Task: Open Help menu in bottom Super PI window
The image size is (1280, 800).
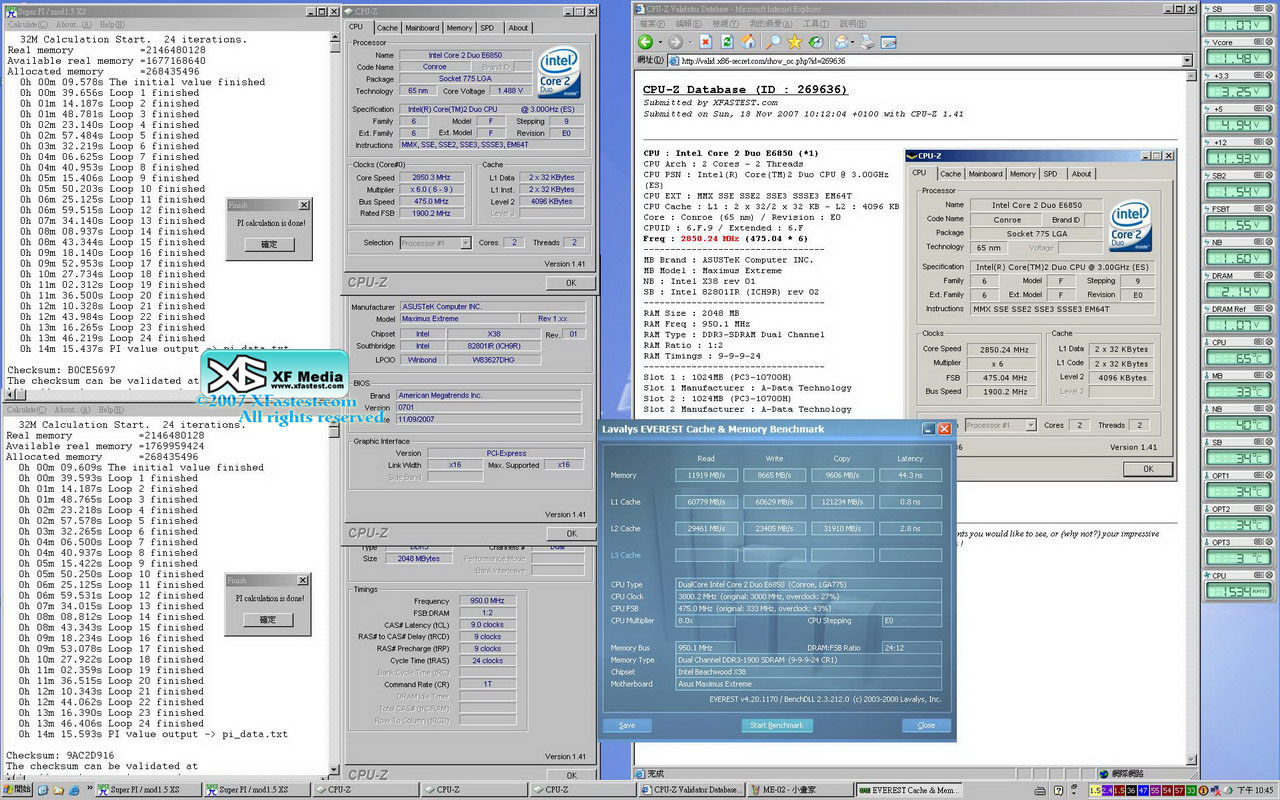Action: tap(112, 409)
